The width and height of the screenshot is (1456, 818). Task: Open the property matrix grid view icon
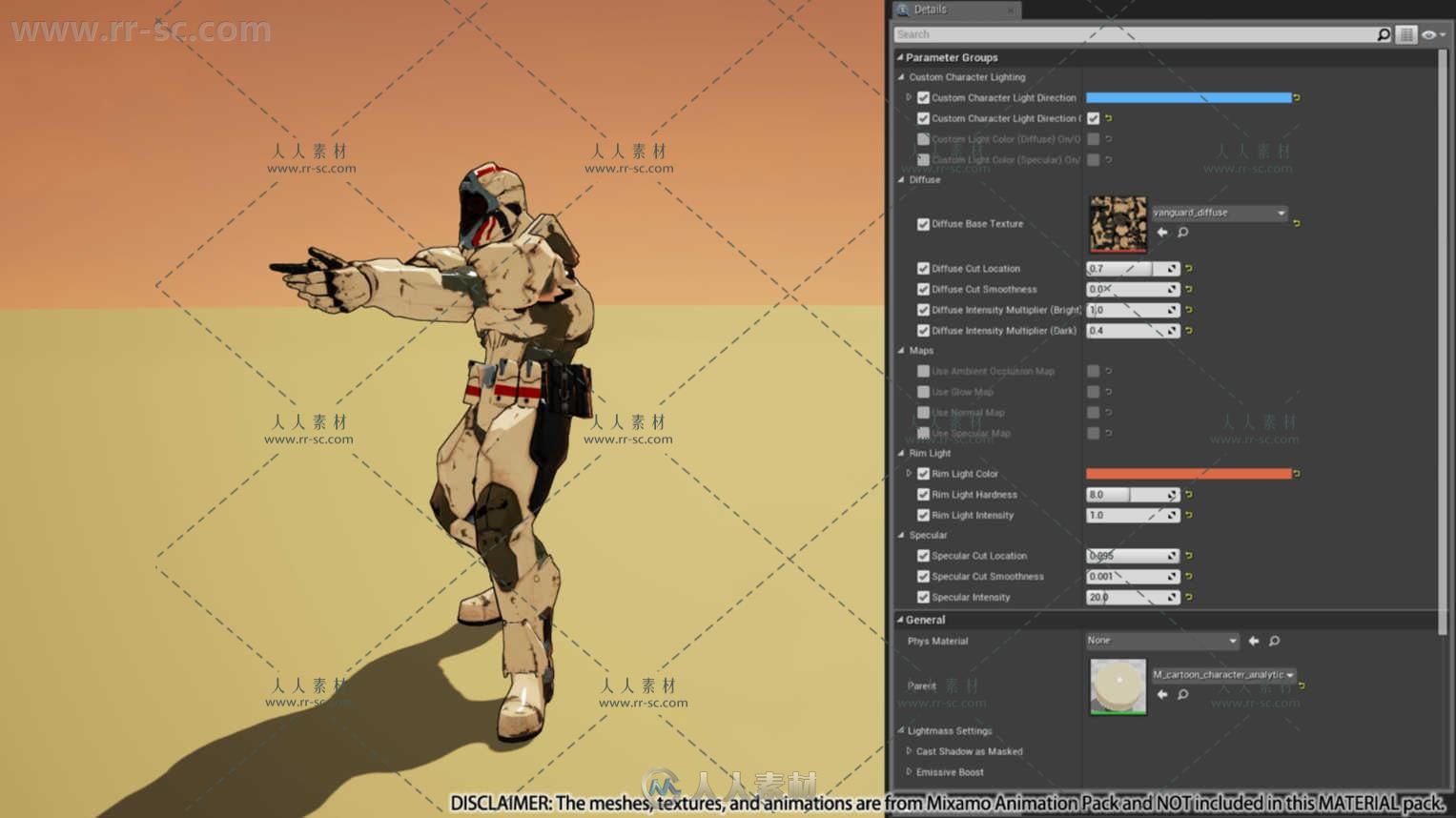point(1405,34)
